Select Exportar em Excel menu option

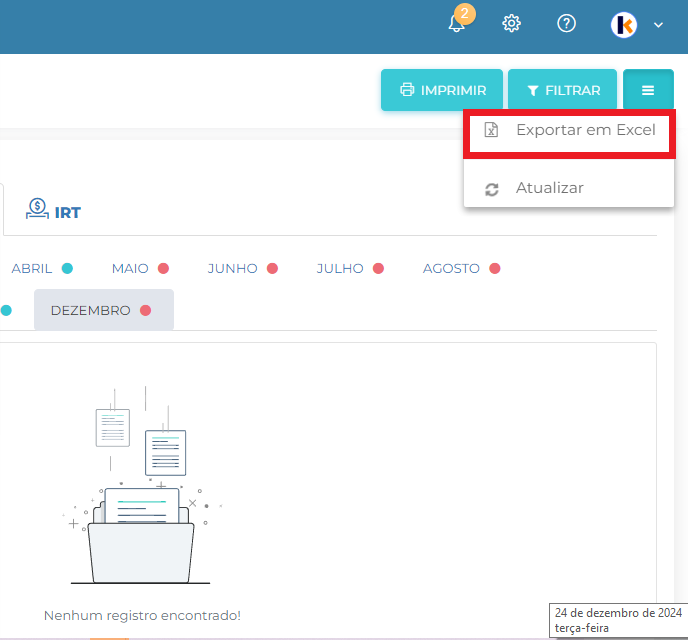pos(569,133)
